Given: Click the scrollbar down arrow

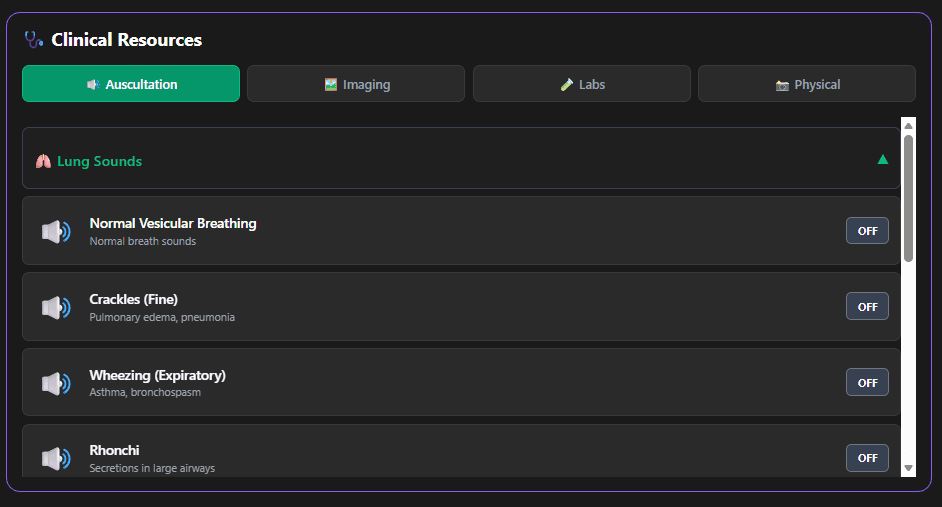Looking at the screenshot, I should (908, 468).
